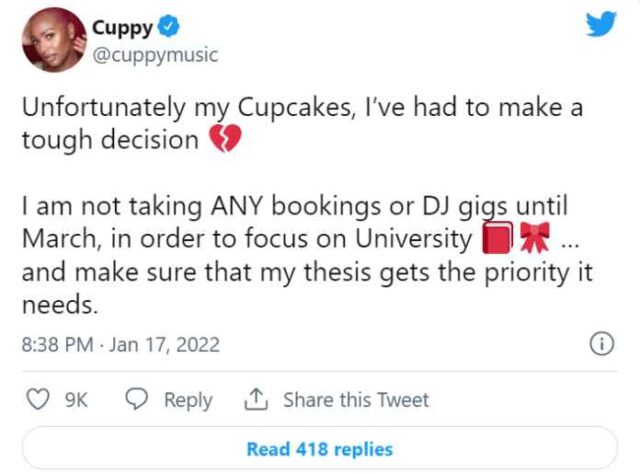Click the Twitter bird logo

[602, 24]
